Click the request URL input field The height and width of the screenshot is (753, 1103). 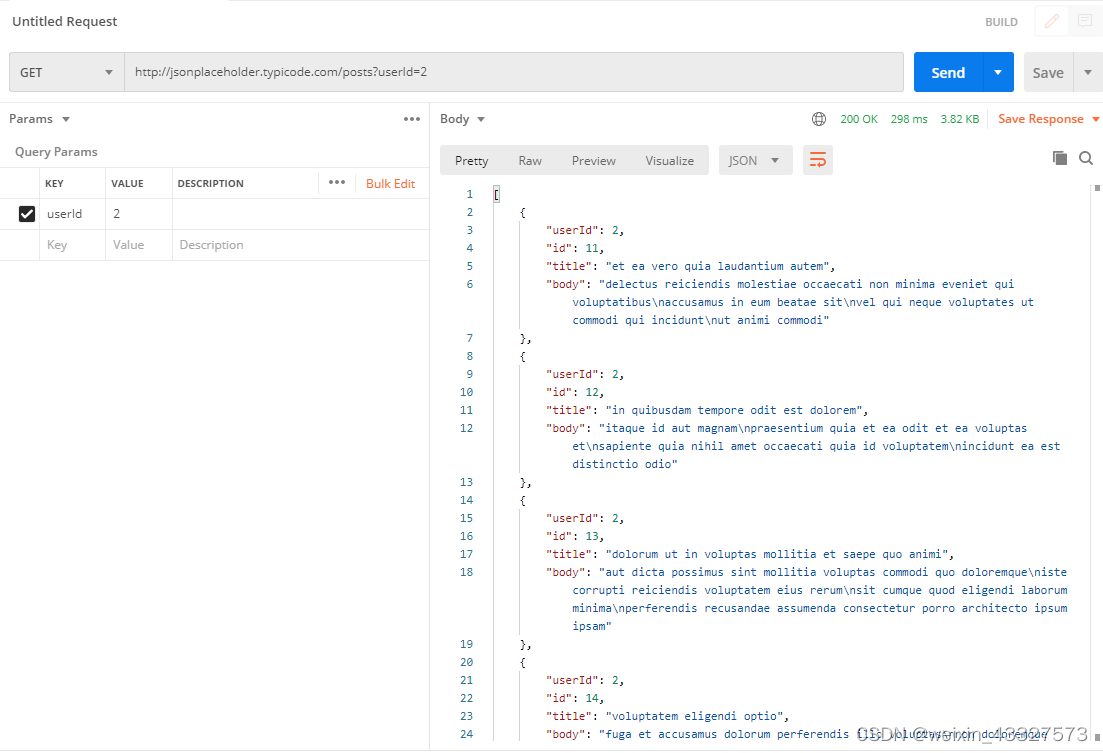pos(514,72)
